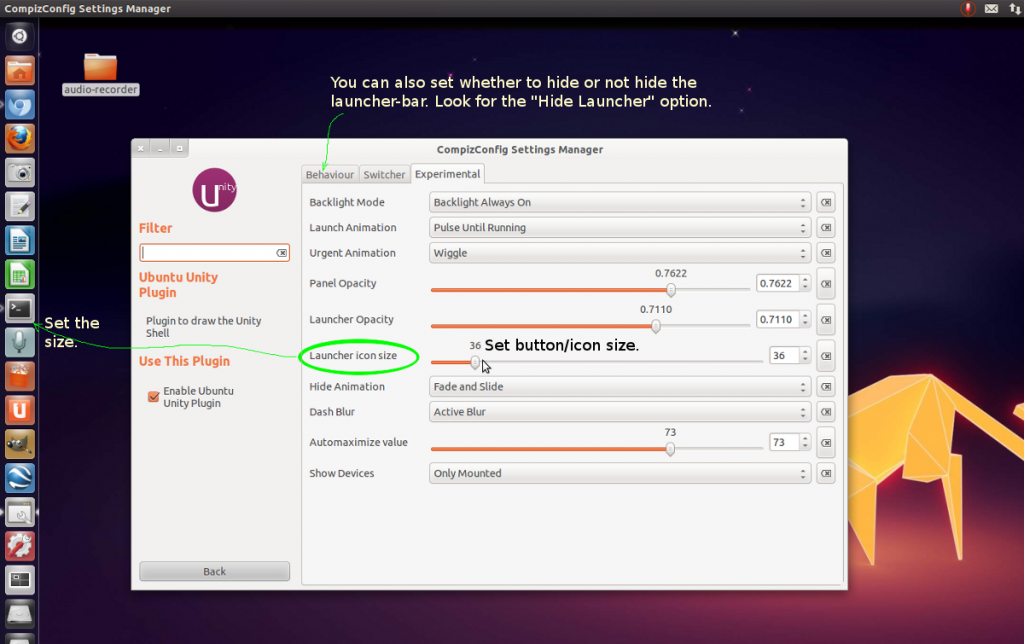This screenshot has width=1024, height=644.
Task: Reset Automaximize value to its default
Action: 826,443
